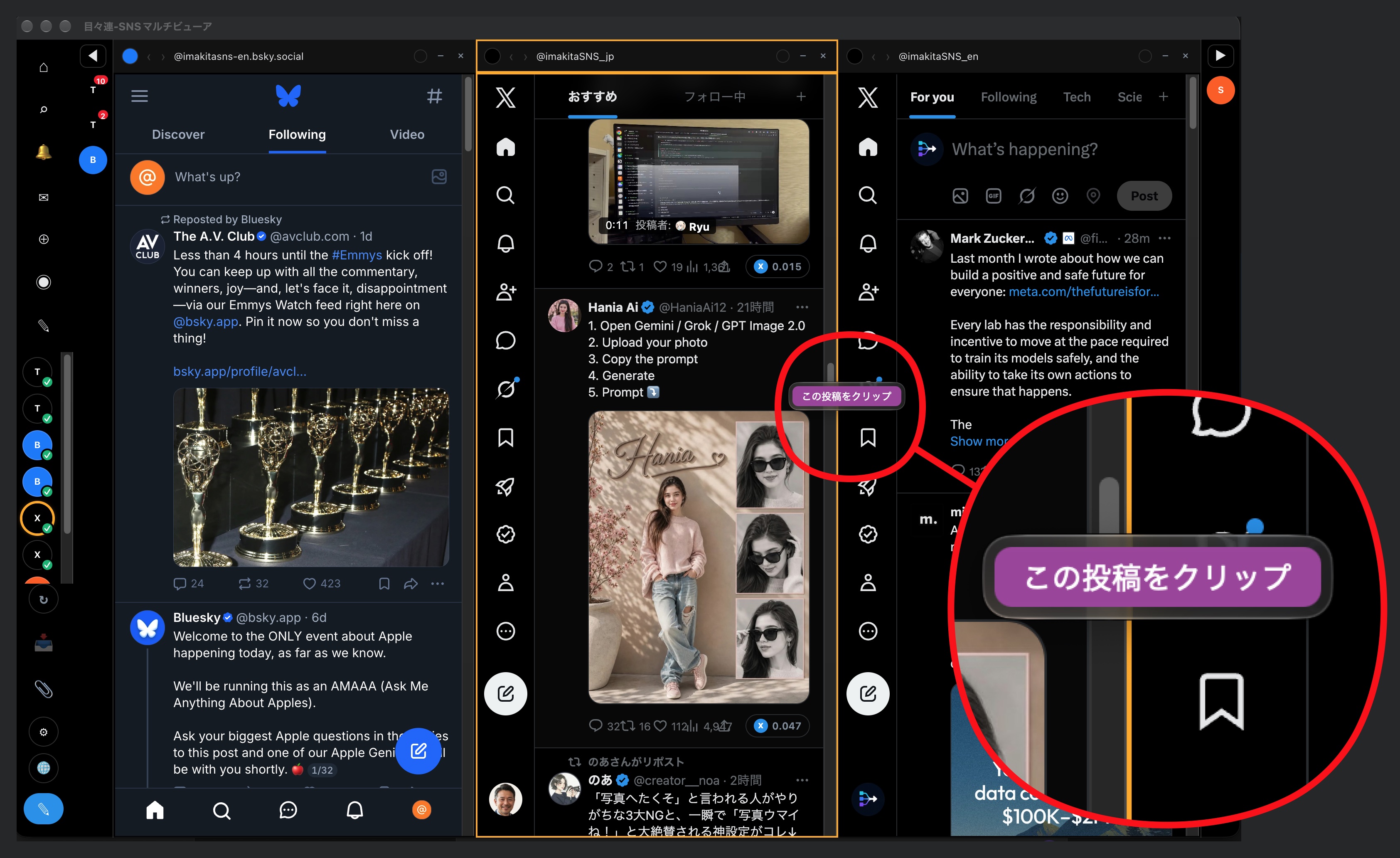
Task: Click the emoji smiley icon in the @imakitaSNS_en composer
Action: 1060,196
